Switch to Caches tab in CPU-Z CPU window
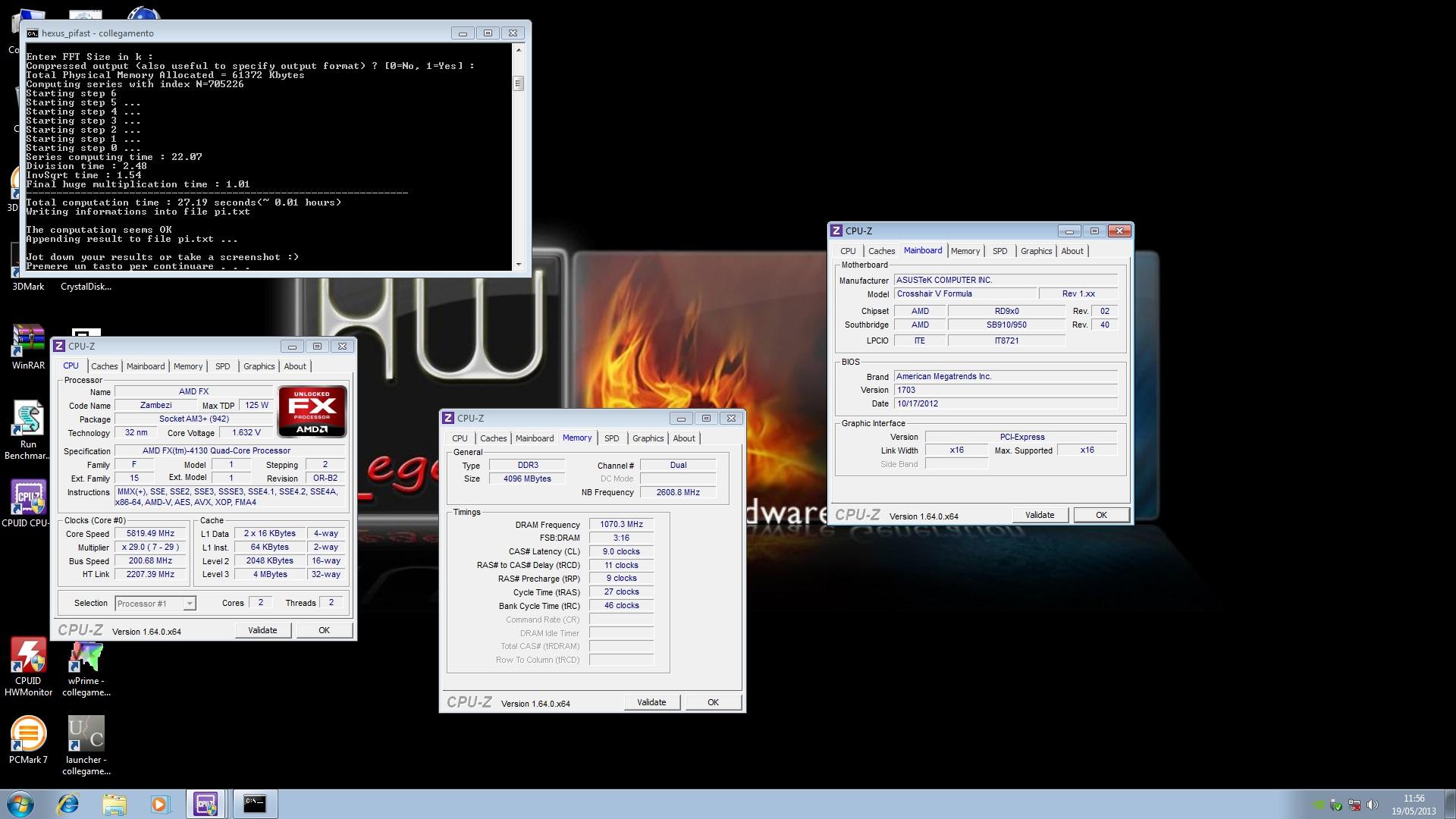1456x819 pixels. click(105, 366)
